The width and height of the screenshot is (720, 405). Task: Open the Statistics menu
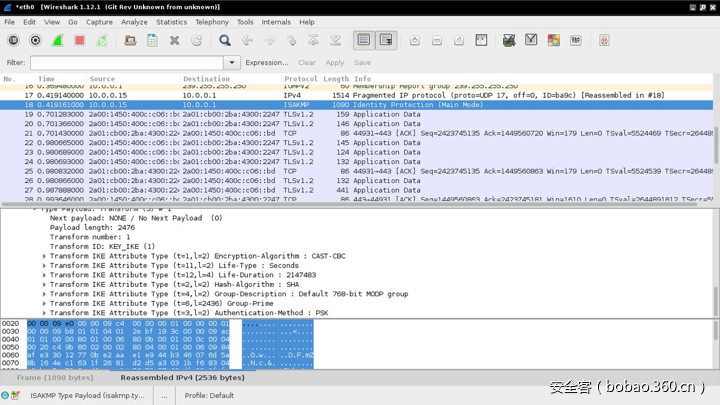point(171,21)
